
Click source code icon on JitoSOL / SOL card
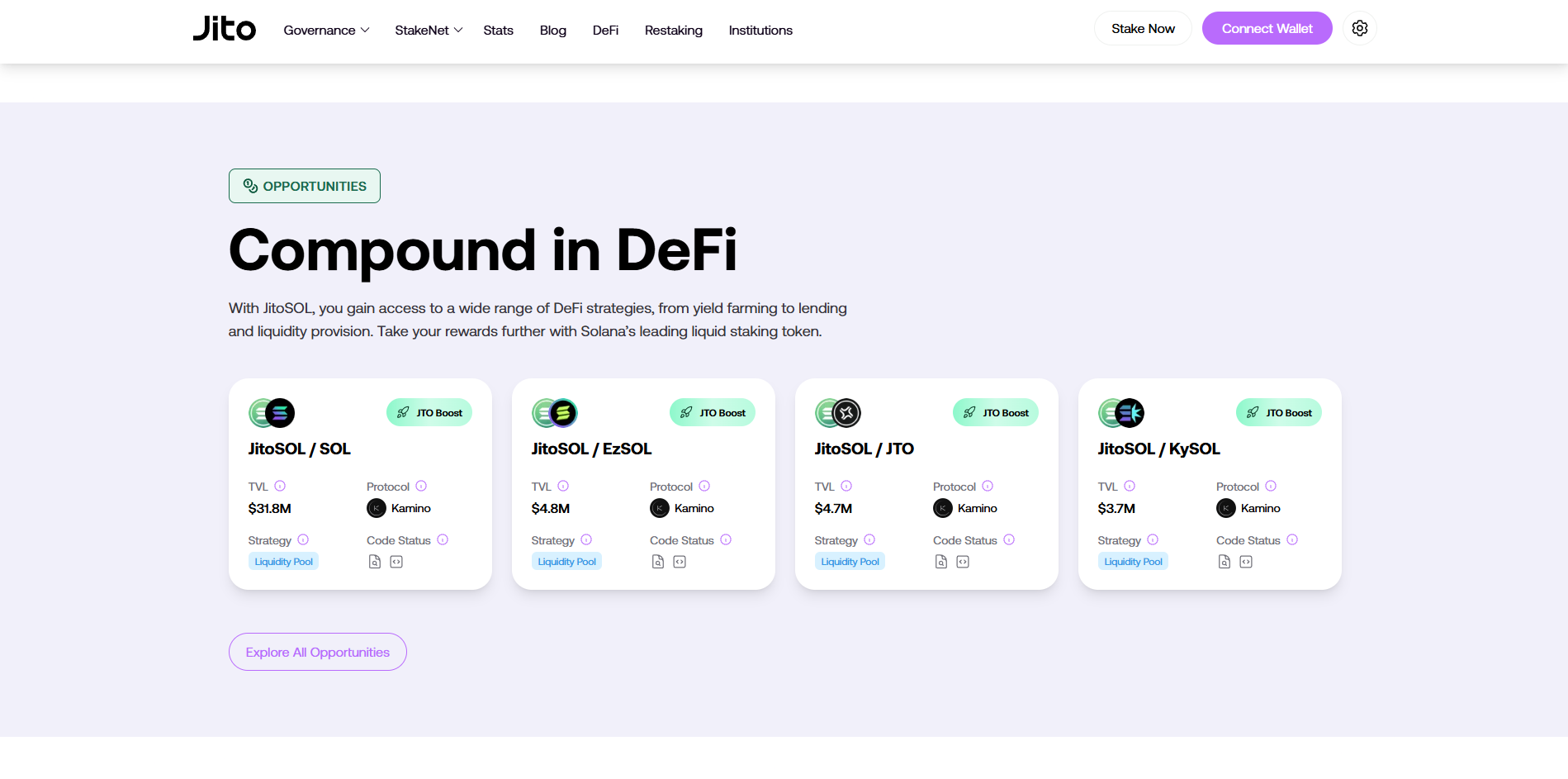[396, 562]
